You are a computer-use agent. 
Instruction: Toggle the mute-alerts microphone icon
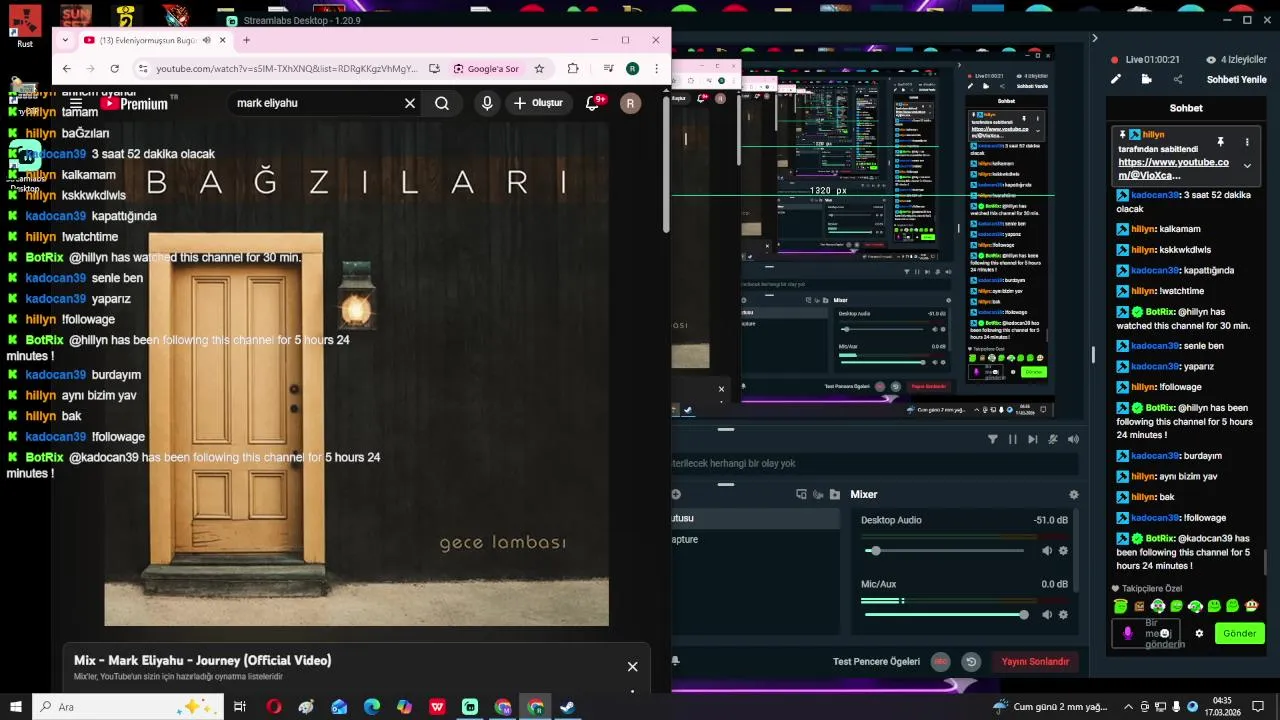click(x=1055, y=439)
